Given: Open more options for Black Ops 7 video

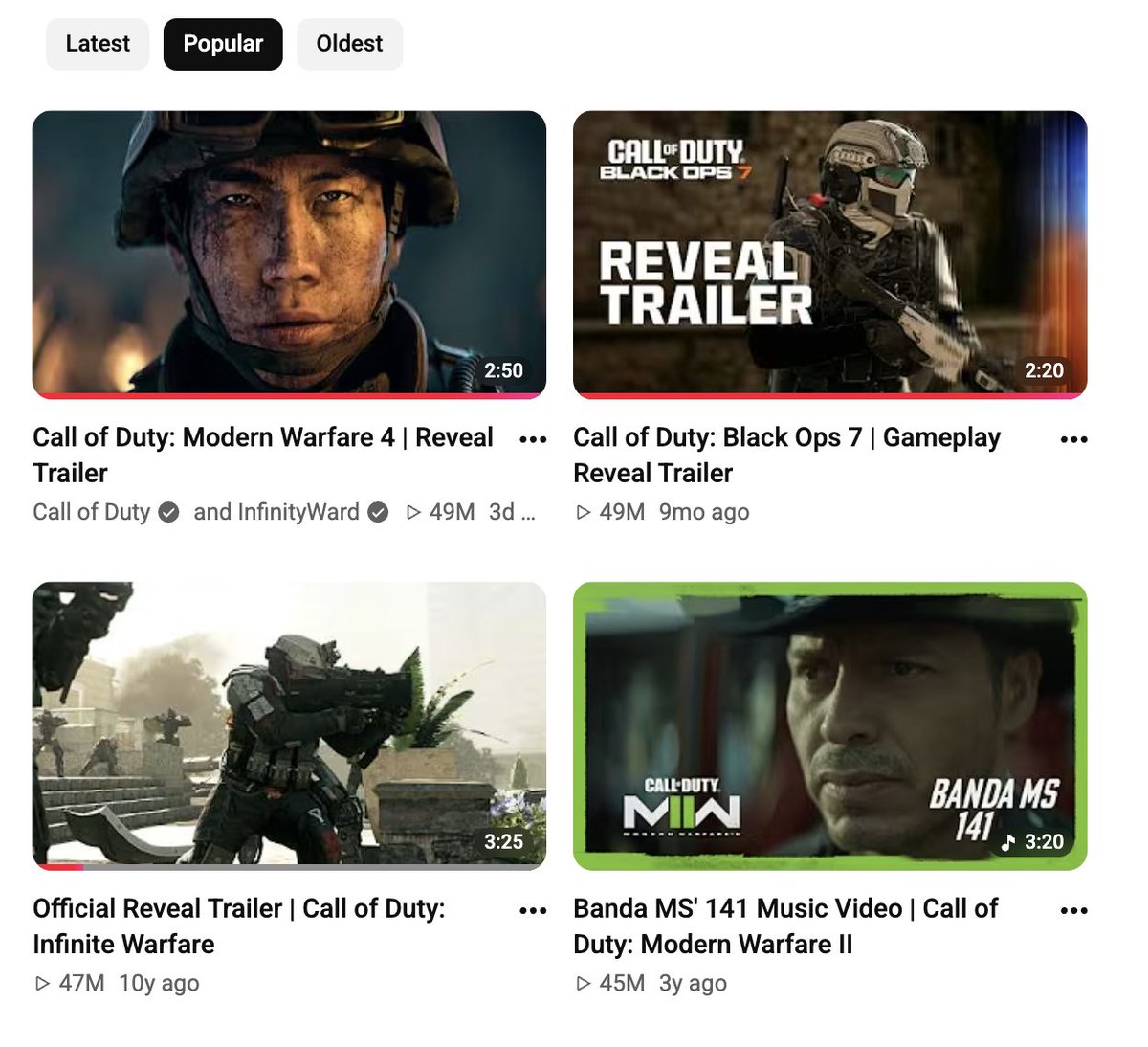Looking at the screenshot, I should pos(1073,440).
